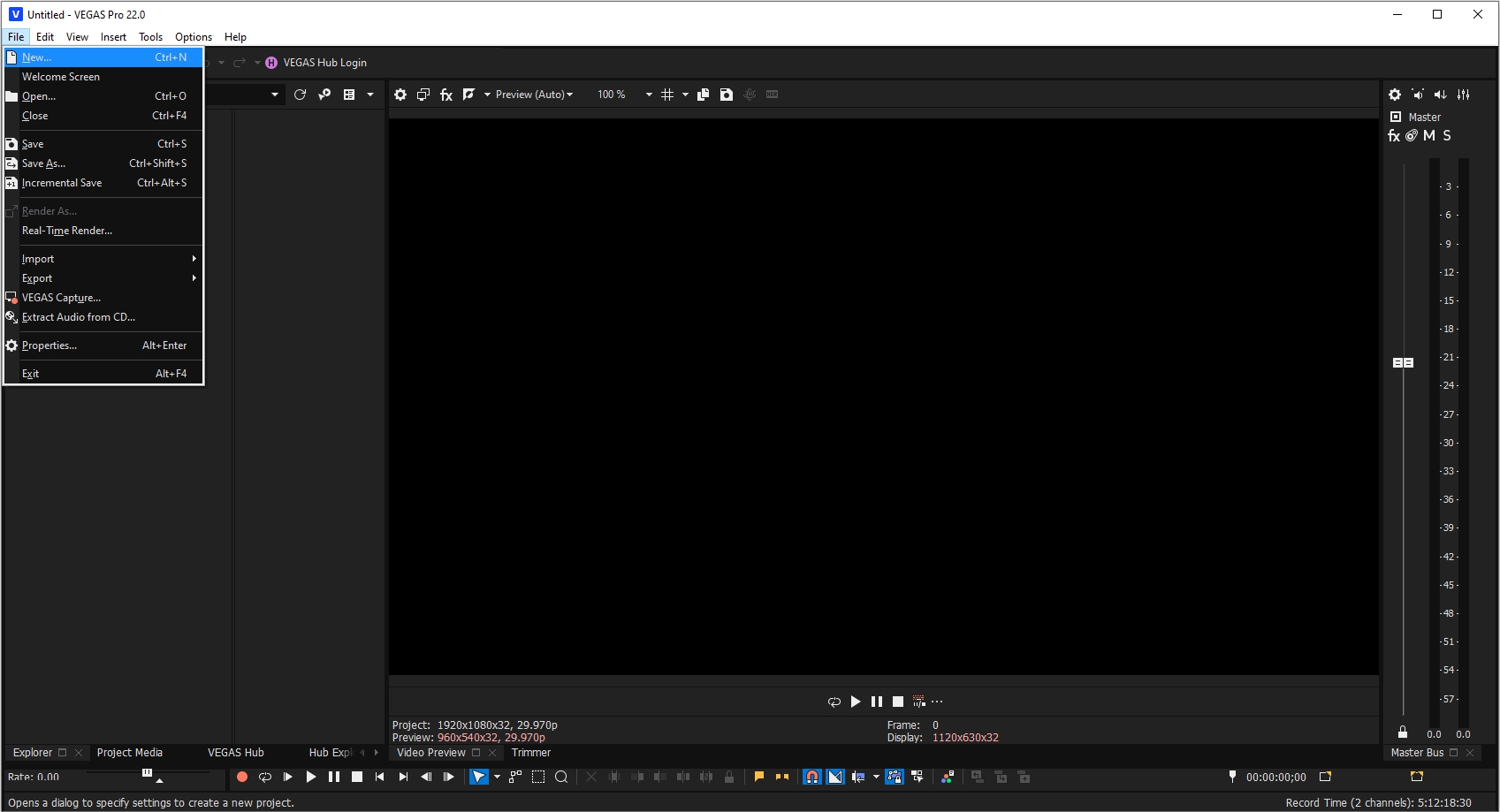Select the Envelope Edit tool
This screenshot has height=812, width=1500.
click(x=515, y=778)
